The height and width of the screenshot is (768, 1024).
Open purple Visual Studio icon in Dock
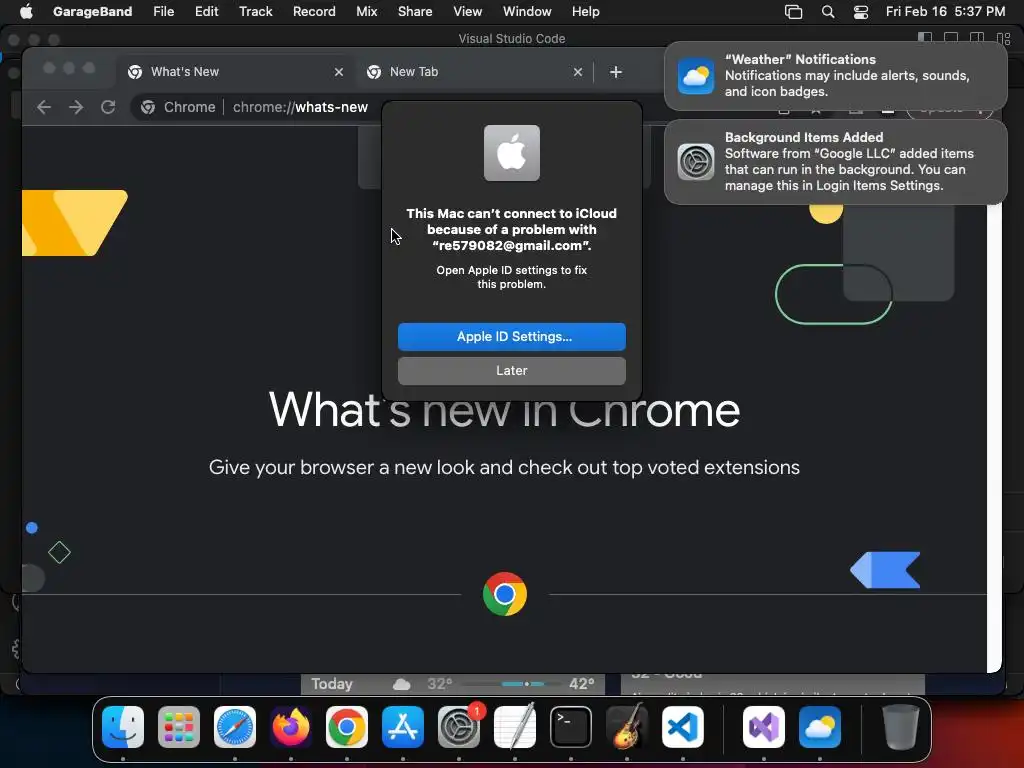pyautogui.click(x=764, y=727)
